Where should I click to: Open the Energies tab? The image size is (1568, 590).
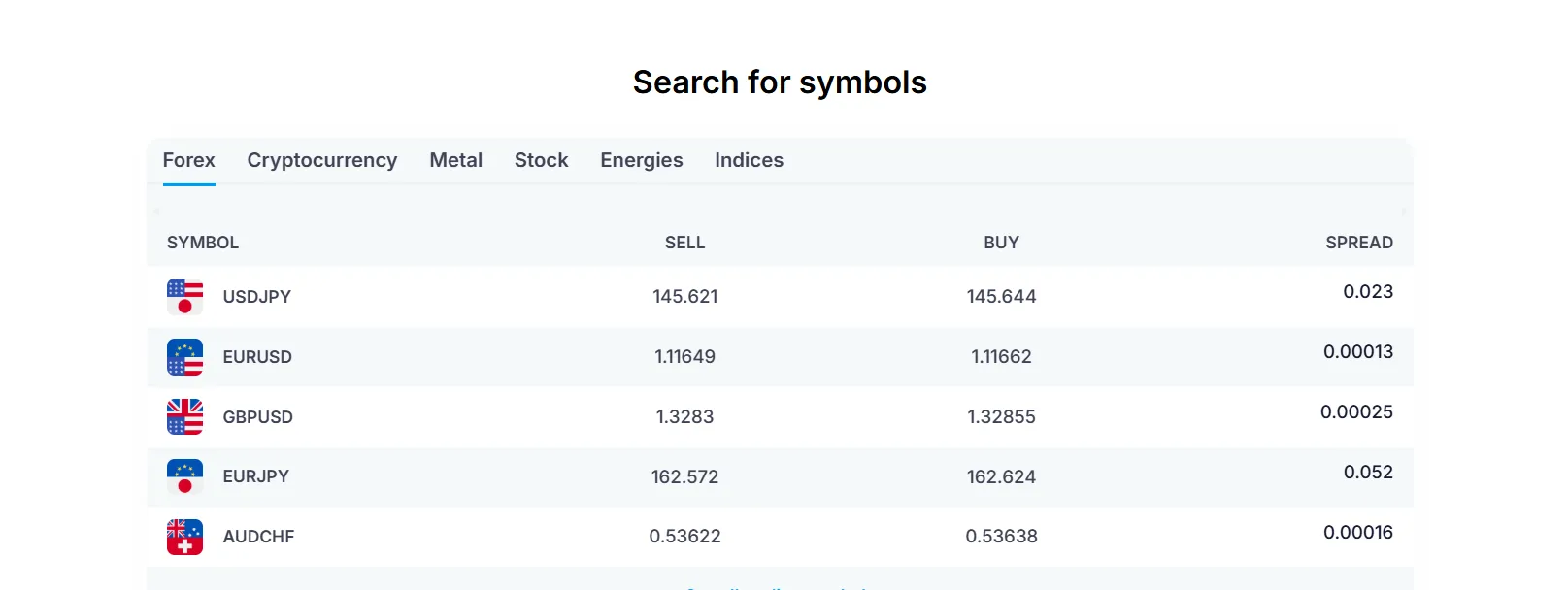(x=642, y=160)
